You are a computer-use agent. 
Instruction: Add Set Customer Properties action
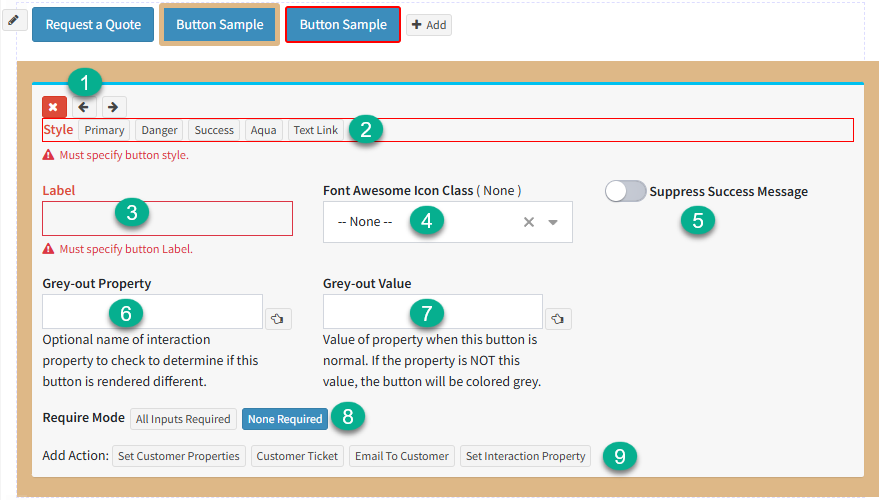coord(179,456)
